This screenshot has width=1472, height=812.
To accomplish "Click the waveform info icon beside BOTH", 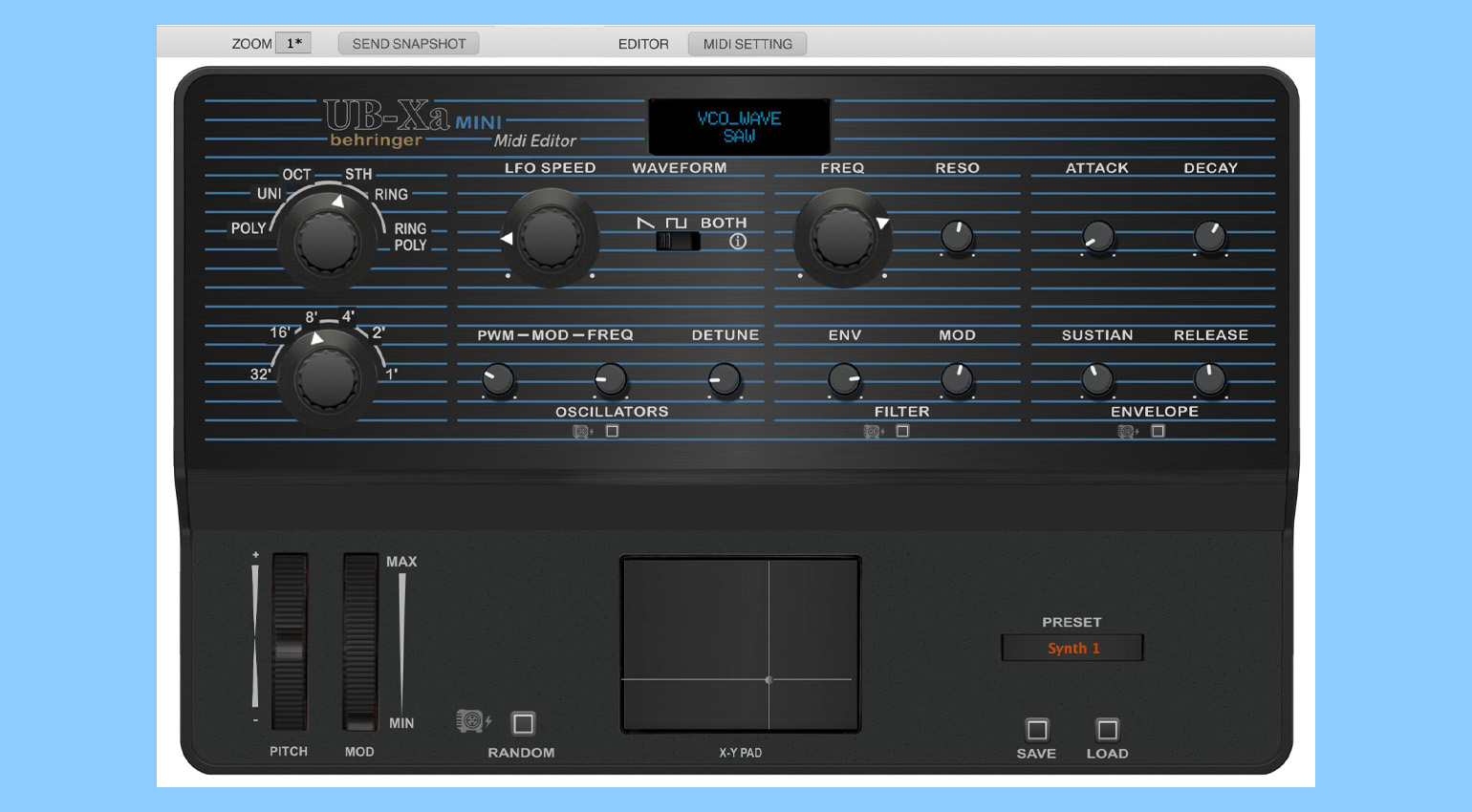I will (738, 242).
